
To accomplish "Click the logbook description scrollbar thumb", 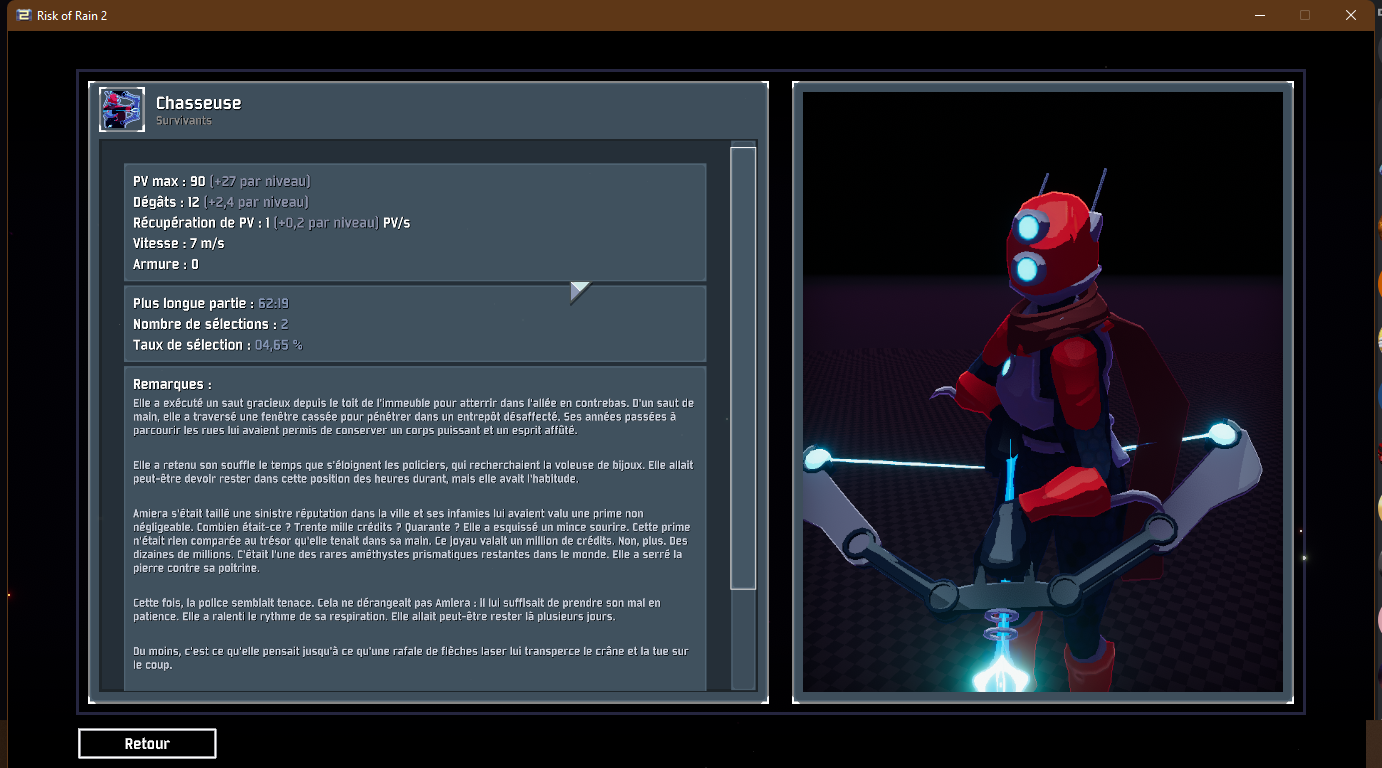I will coord(743,368).
